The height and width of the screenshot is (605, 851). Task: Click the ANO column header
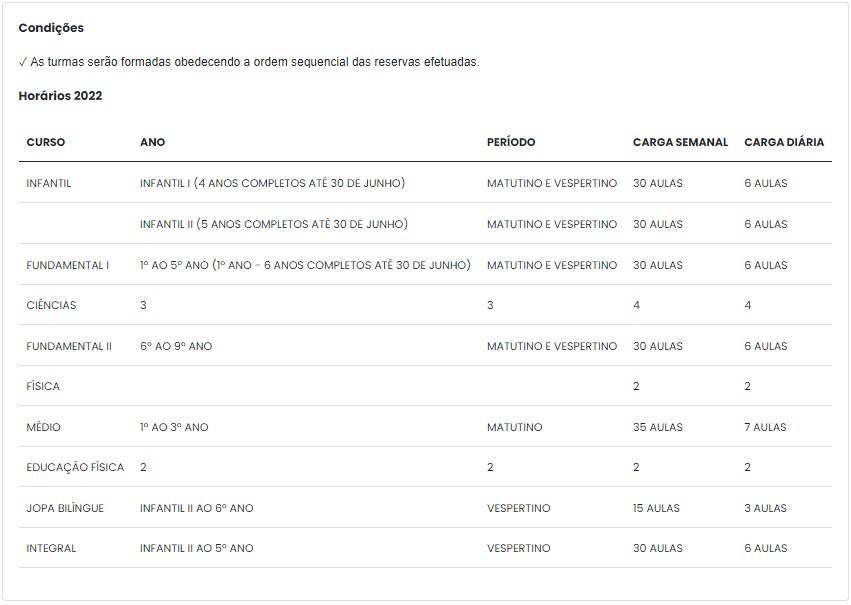(x=153, y=142)
